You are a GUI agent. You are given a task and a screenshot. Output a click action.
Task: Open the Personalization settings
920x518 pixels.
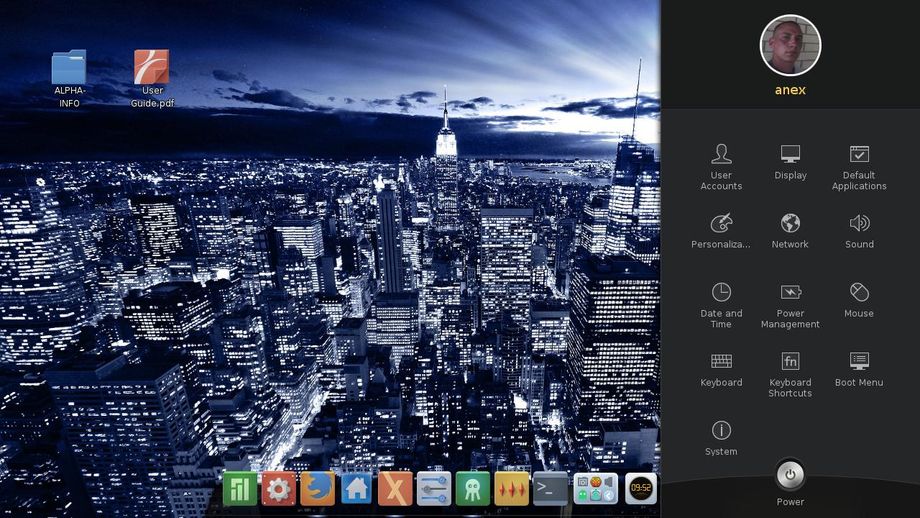coord(721,231)
